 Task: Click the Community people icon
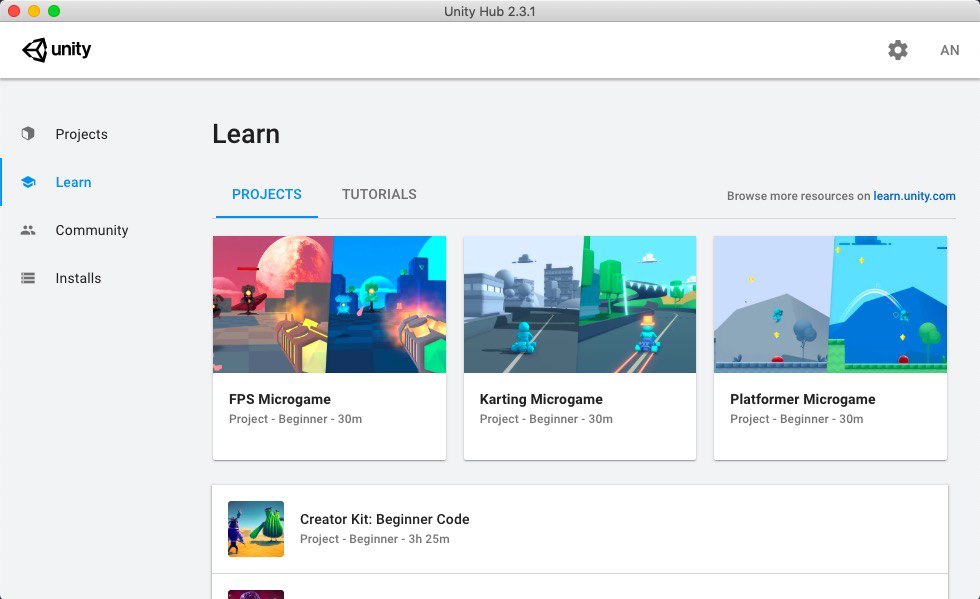[28, 230]
